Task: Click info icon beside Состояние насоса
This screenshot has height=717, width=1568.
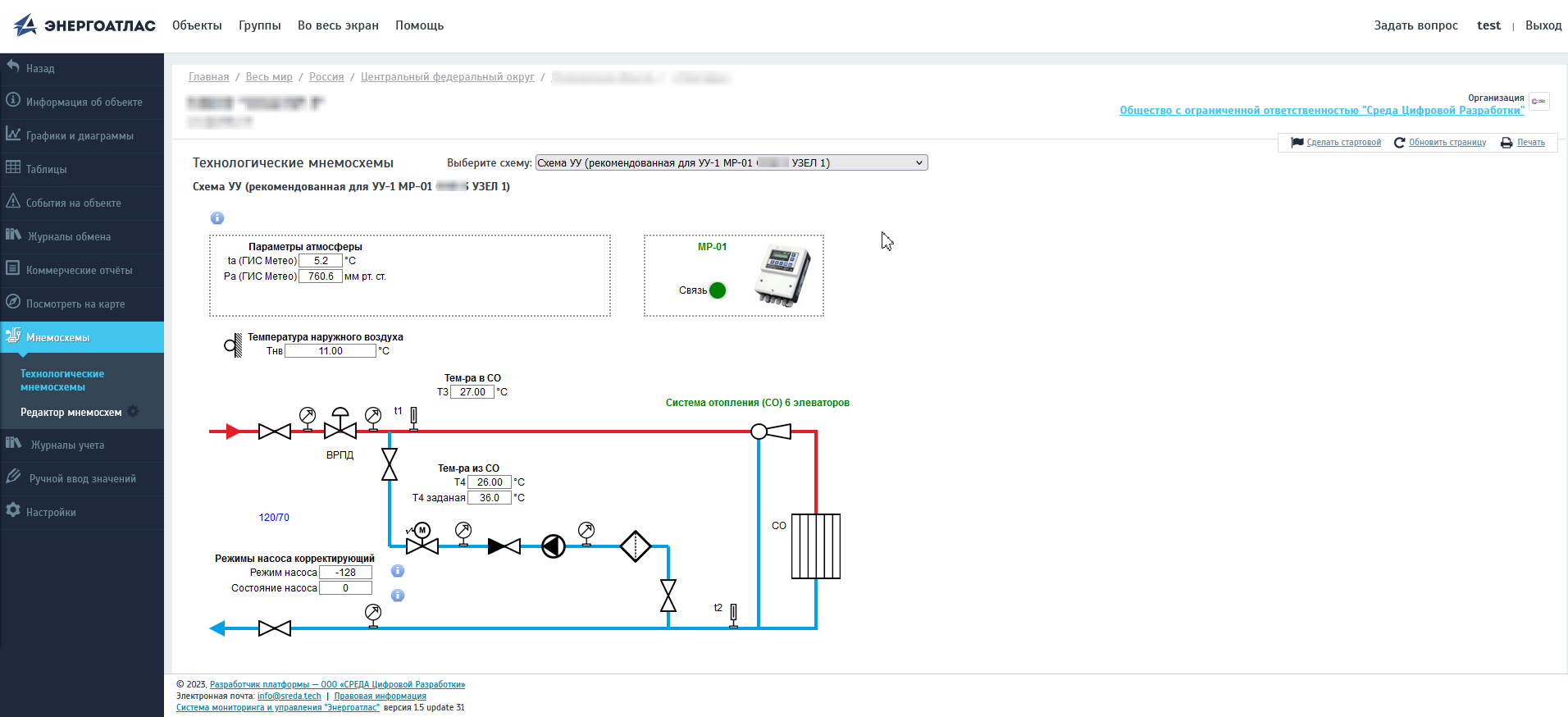Action: (x=398, y=596)
